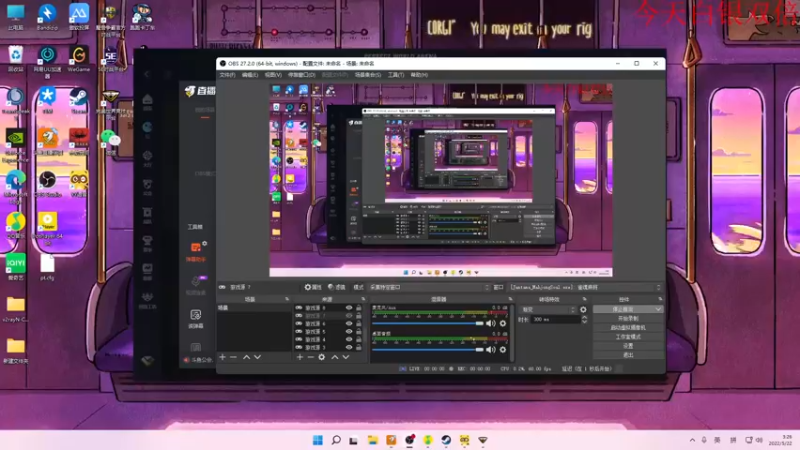
Task: Toggle lock icon of source 8
Action: (x=359, y=308)
